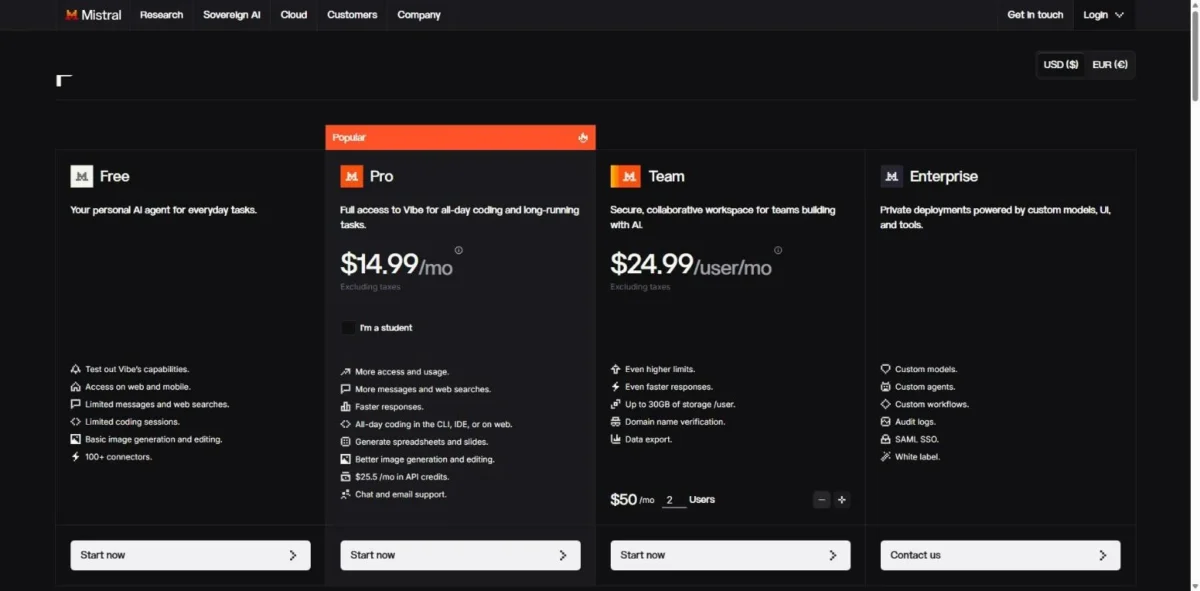Open the Company menu
1200x591 pixels.
point(419,15)
